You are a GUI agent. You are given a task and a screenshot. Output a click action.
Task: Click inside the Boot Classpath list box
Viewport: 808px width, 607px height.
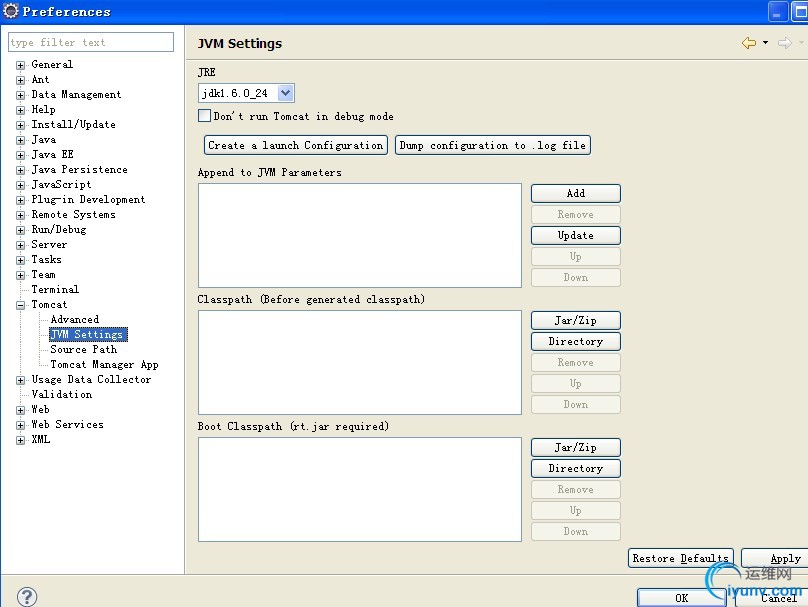pyautogui.click(x=360, y=490)
